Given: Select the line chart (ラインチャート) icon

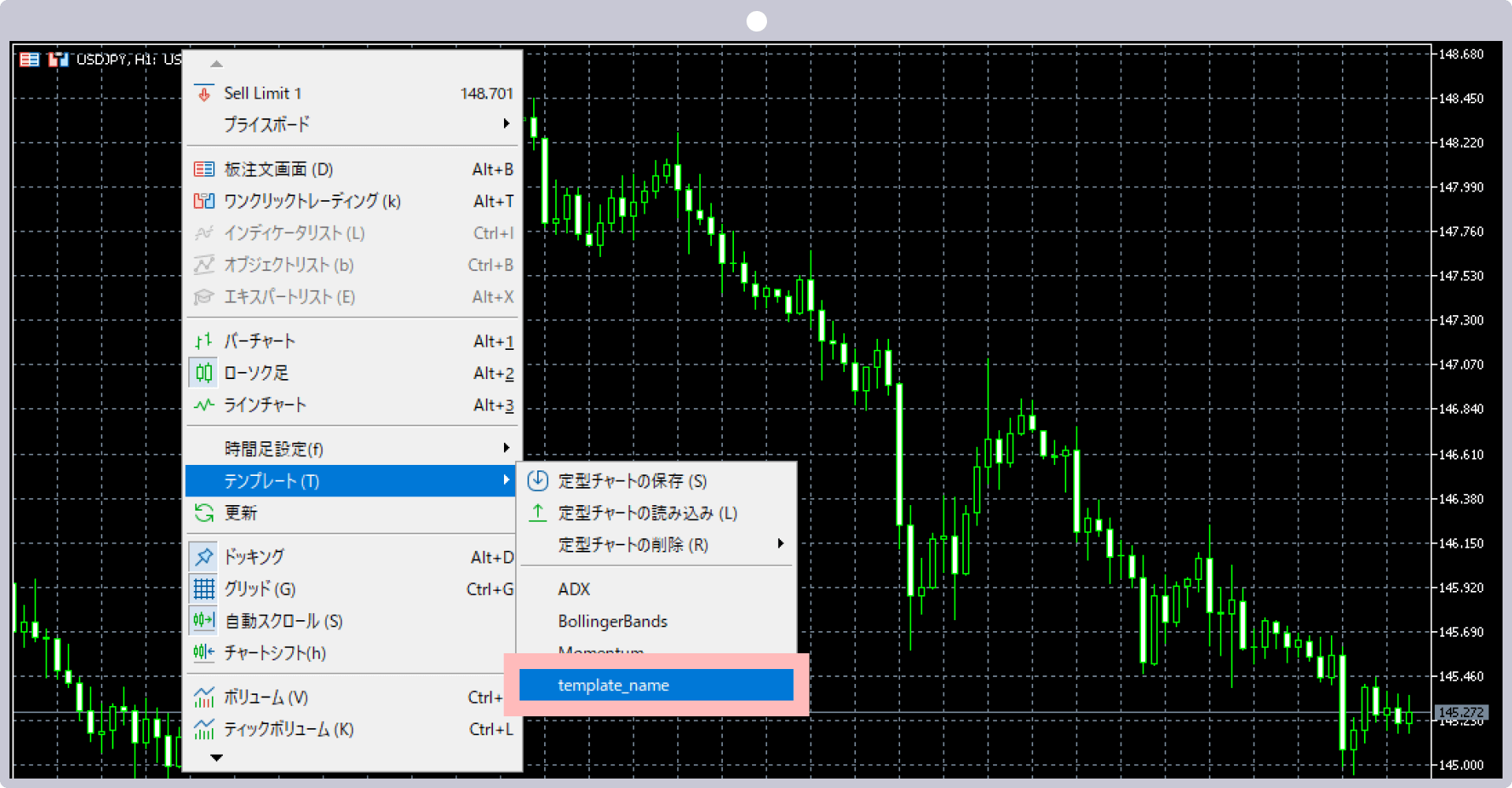Looking at the screenshot, I should pos(203,404).
